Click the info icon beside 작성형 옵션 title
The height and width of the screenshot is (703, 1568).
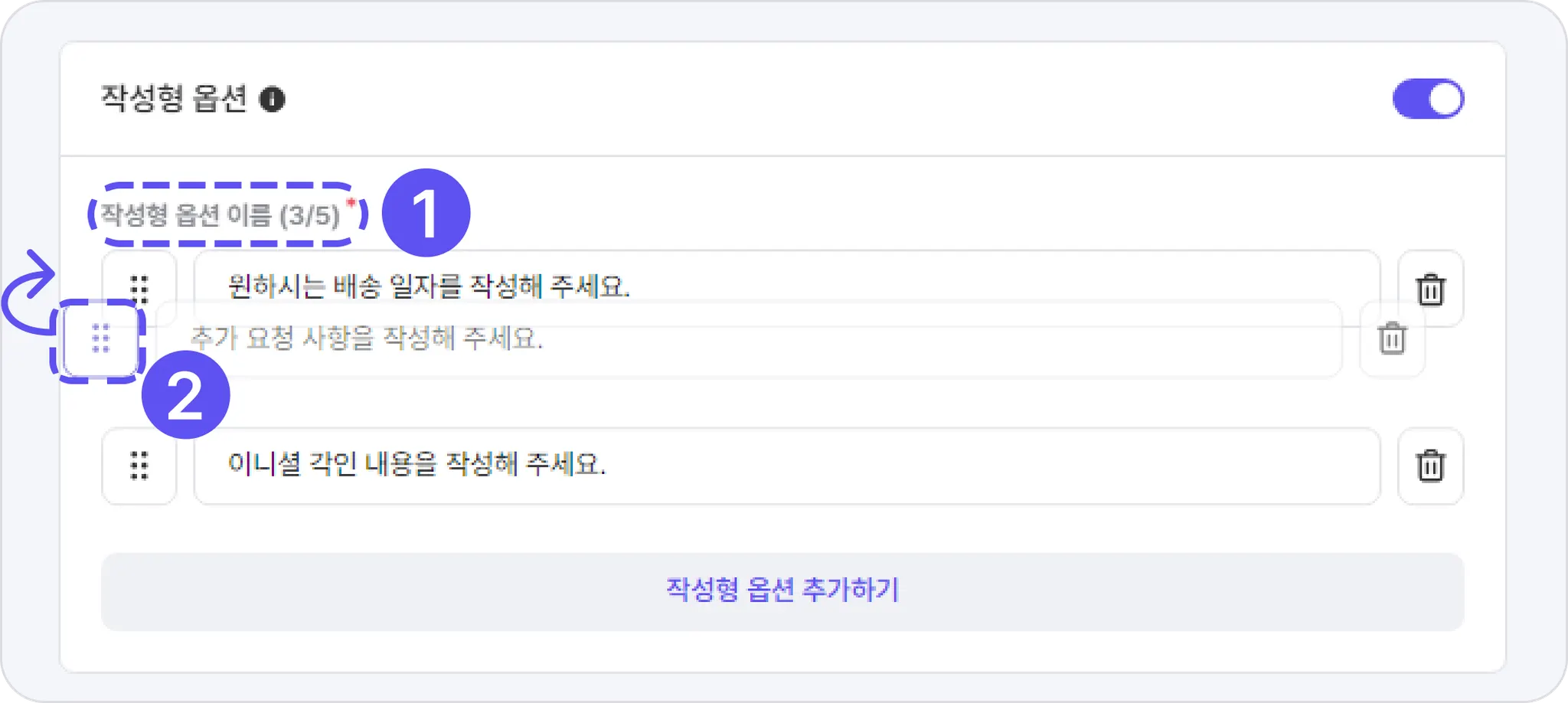click(272, 100)
